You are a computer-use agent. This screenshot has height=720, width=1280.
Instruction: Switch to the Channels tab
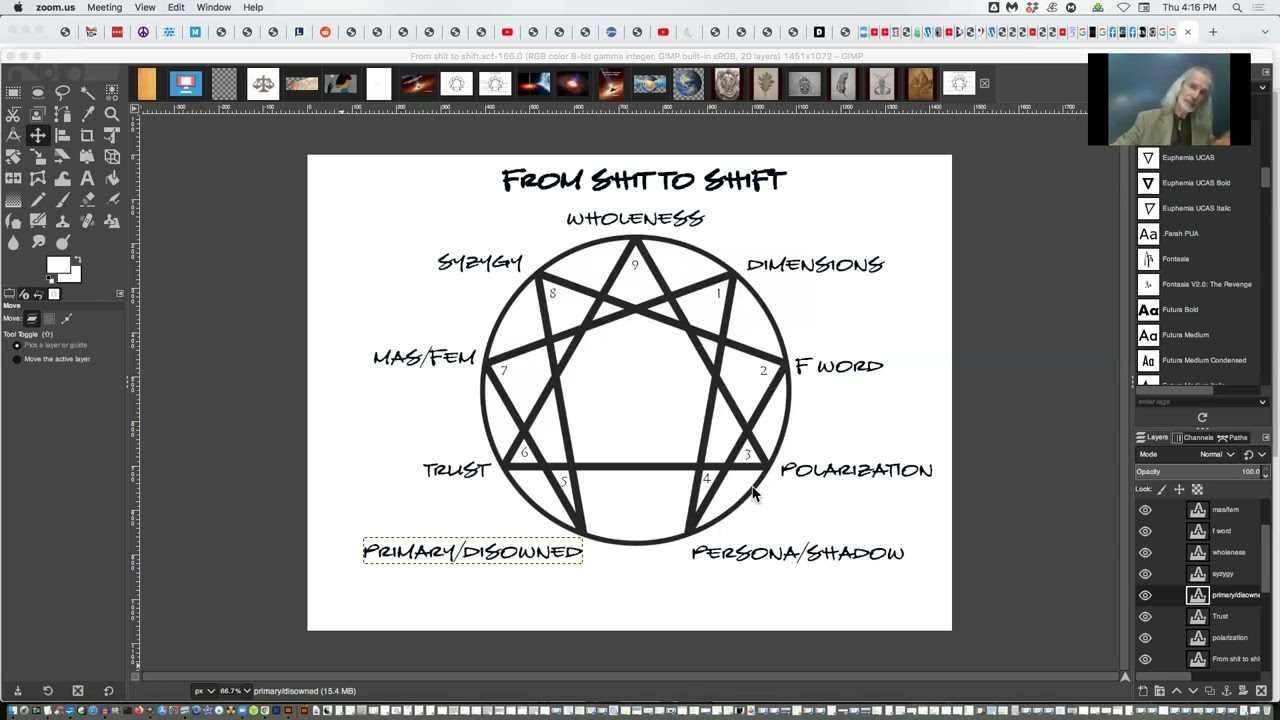1192,437
